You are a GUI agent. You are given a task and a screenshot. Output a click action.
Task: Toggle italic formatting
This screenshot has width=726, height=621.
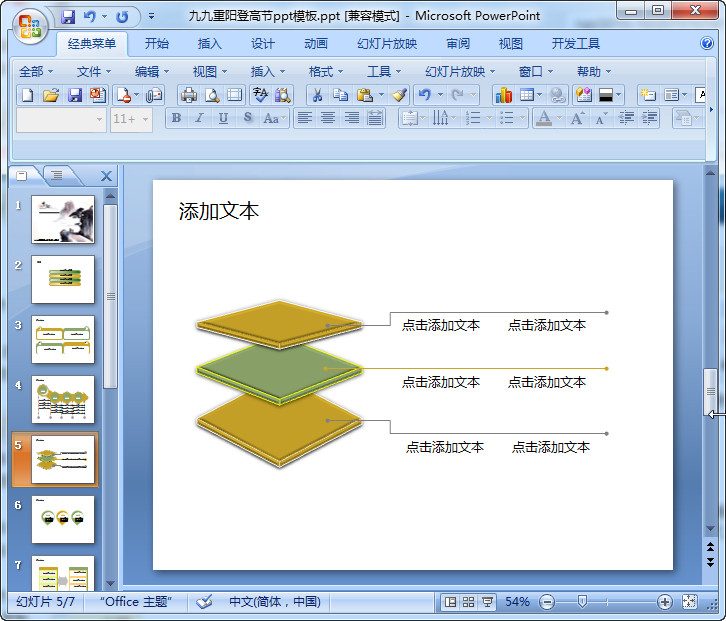click(200, 118)
